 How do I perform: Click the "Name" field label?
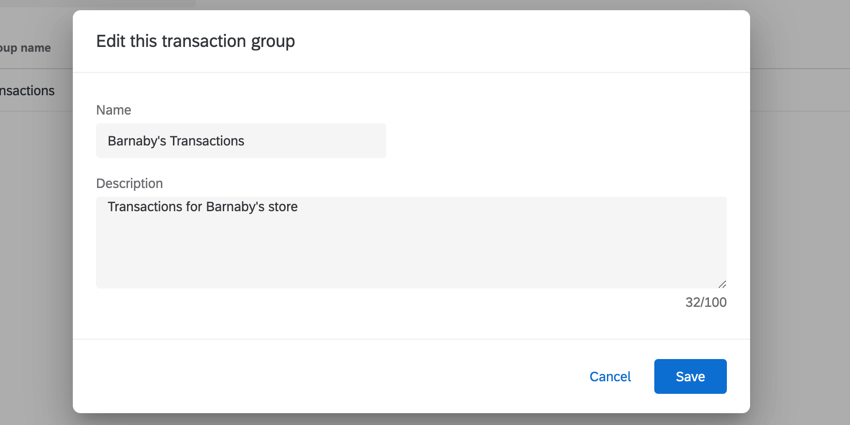pyautogui.click(x=114, y=110)
